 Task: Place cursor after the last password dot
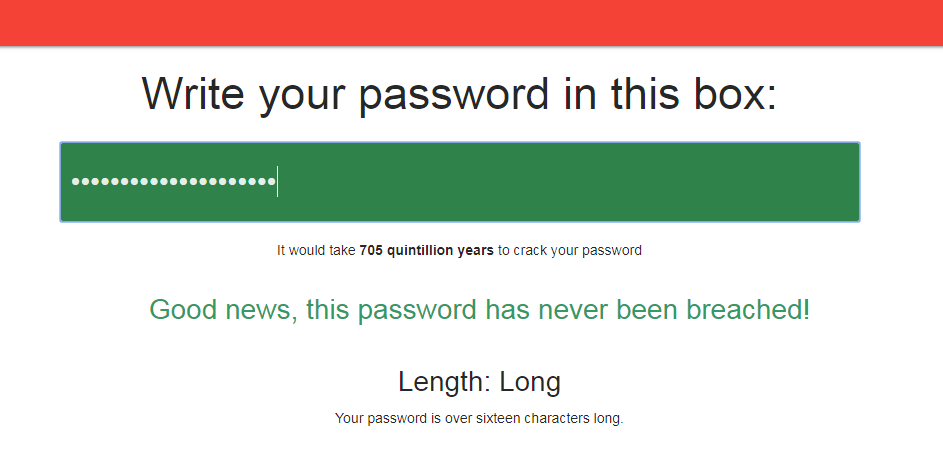tap(277, 182)
